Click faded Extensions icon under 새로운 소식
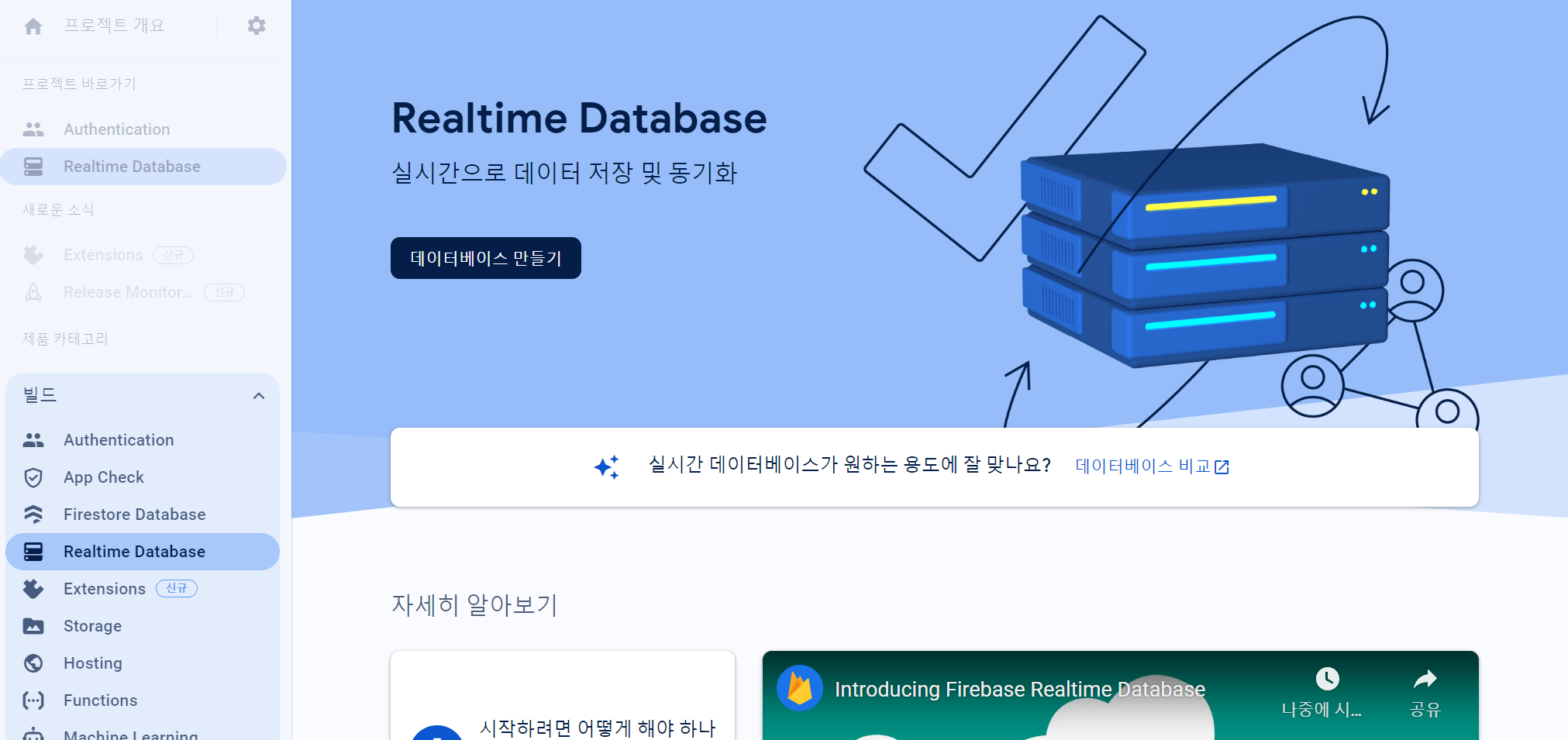1568x740 pixels. pyautogui.click(x=33, y=255)
